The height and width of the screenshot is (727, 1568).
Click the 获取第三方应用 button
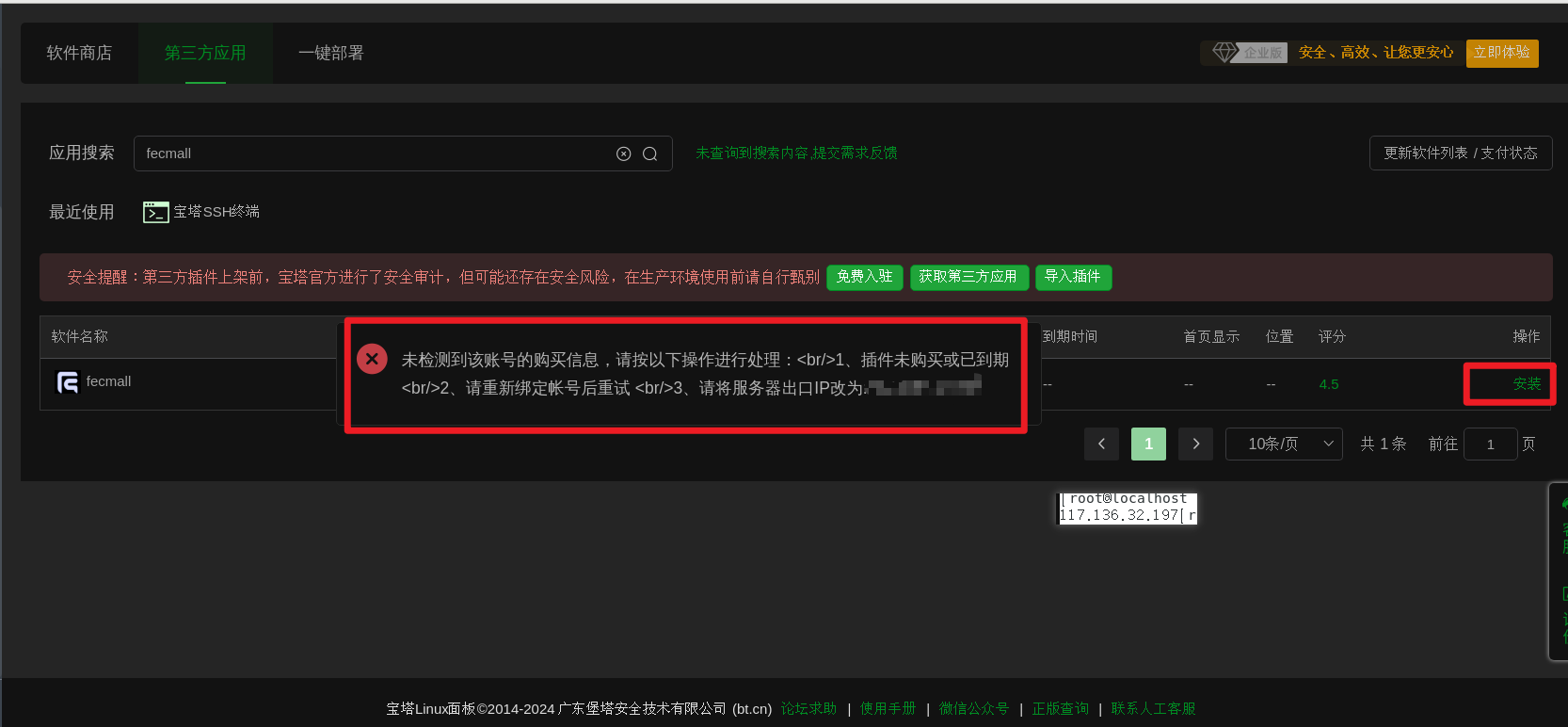(969, 277)
